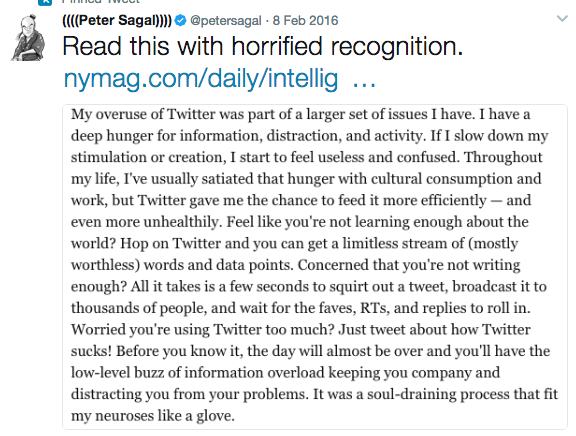Click 'My overuse of Twitter' opening line

click(x=145, y=114)
